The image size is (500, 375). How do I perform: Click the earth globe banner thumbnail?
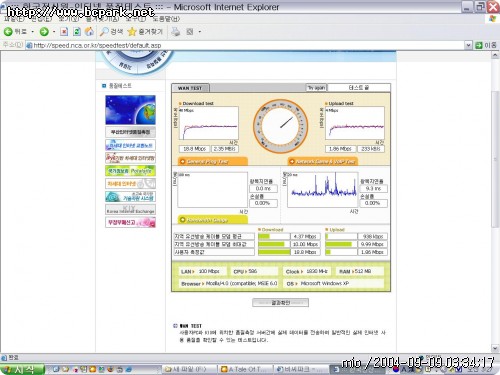[130, 110]
